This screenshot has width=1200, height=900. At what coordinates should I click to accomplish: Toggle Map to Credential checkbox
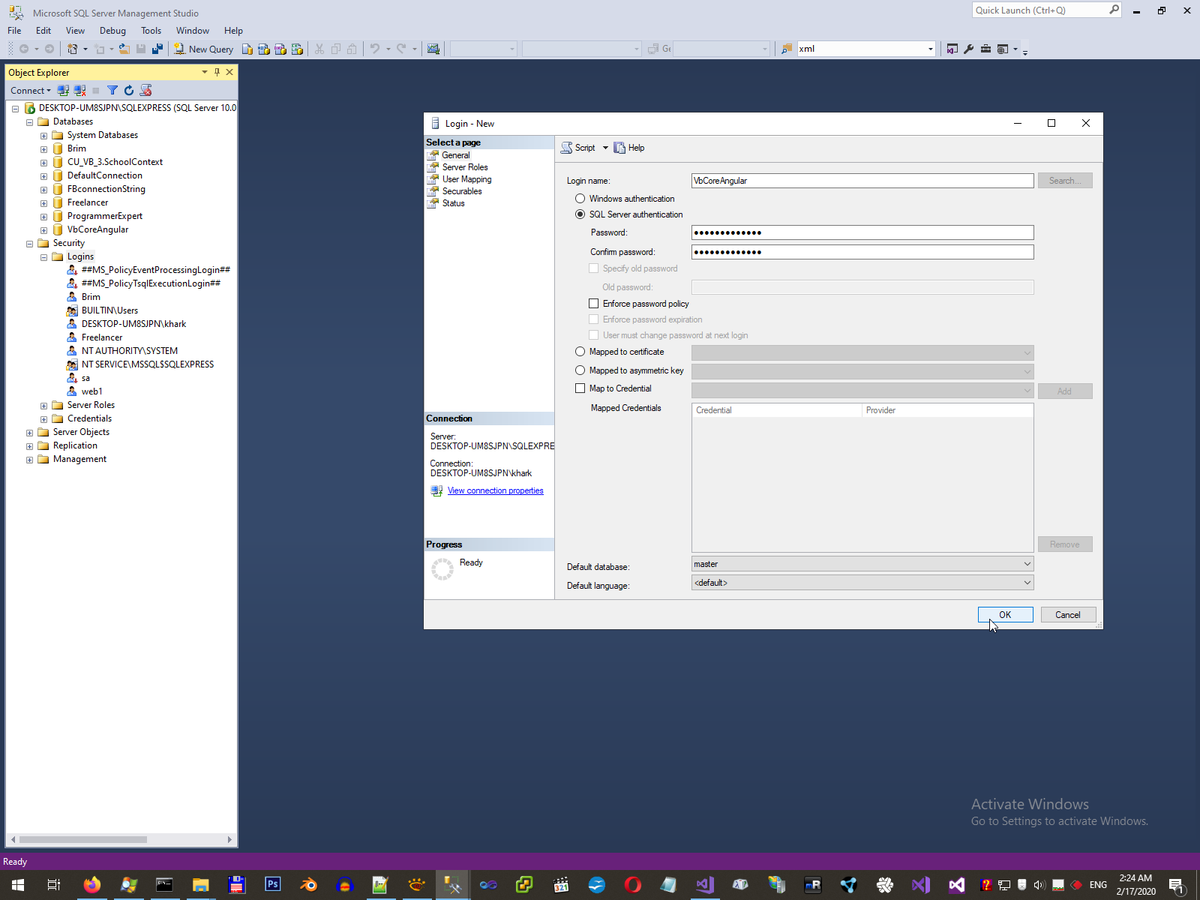pyautogui.click(x=580, y=388)
